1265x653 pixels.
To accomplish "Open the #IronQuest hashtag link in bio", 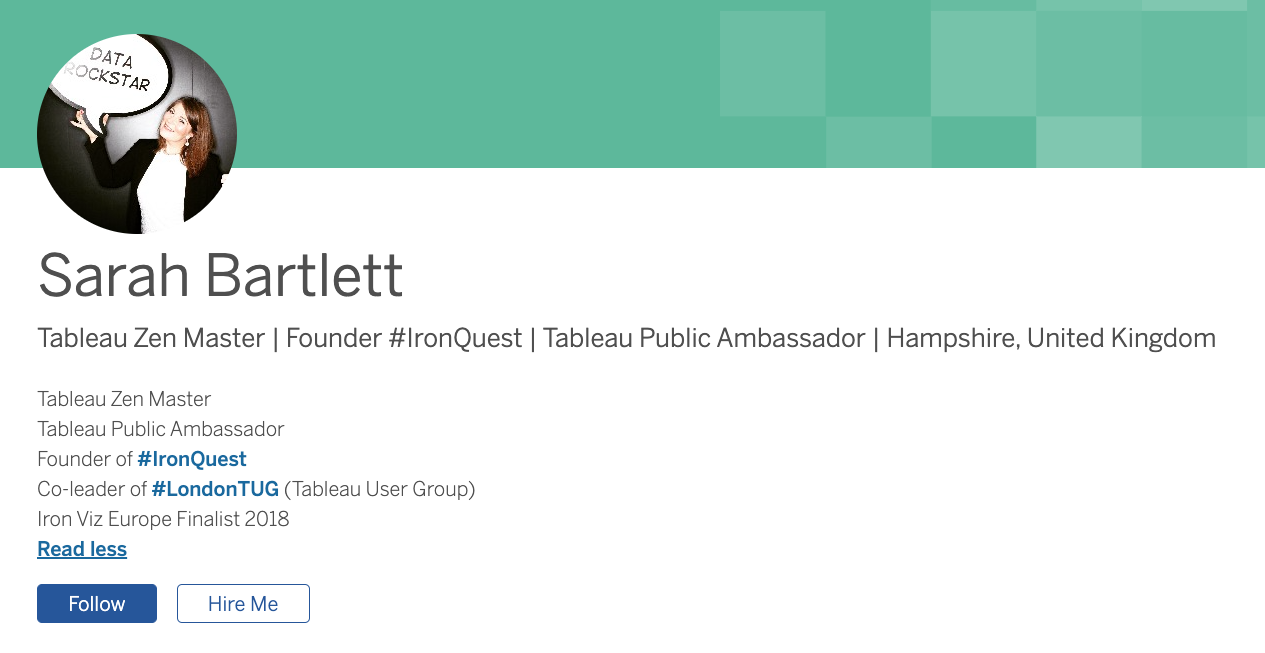I will 192,459.
